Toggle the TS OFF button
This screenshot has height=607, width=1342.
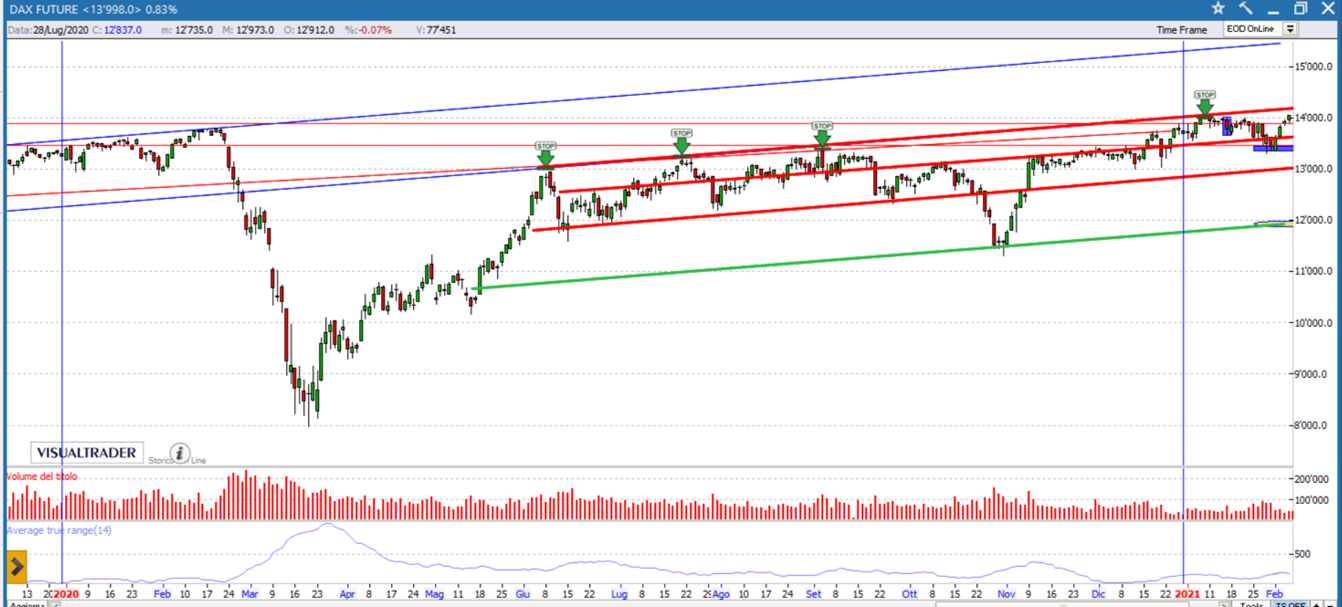point(1290,604)
